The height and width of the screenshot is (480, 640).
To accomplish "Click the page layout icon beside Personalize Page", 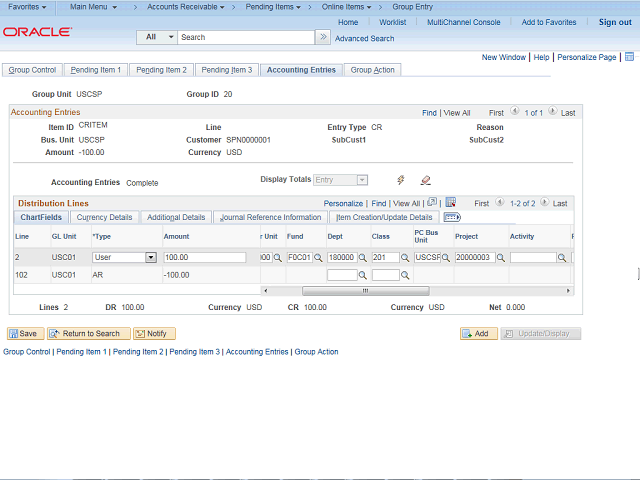I will (x=629, y=57).
